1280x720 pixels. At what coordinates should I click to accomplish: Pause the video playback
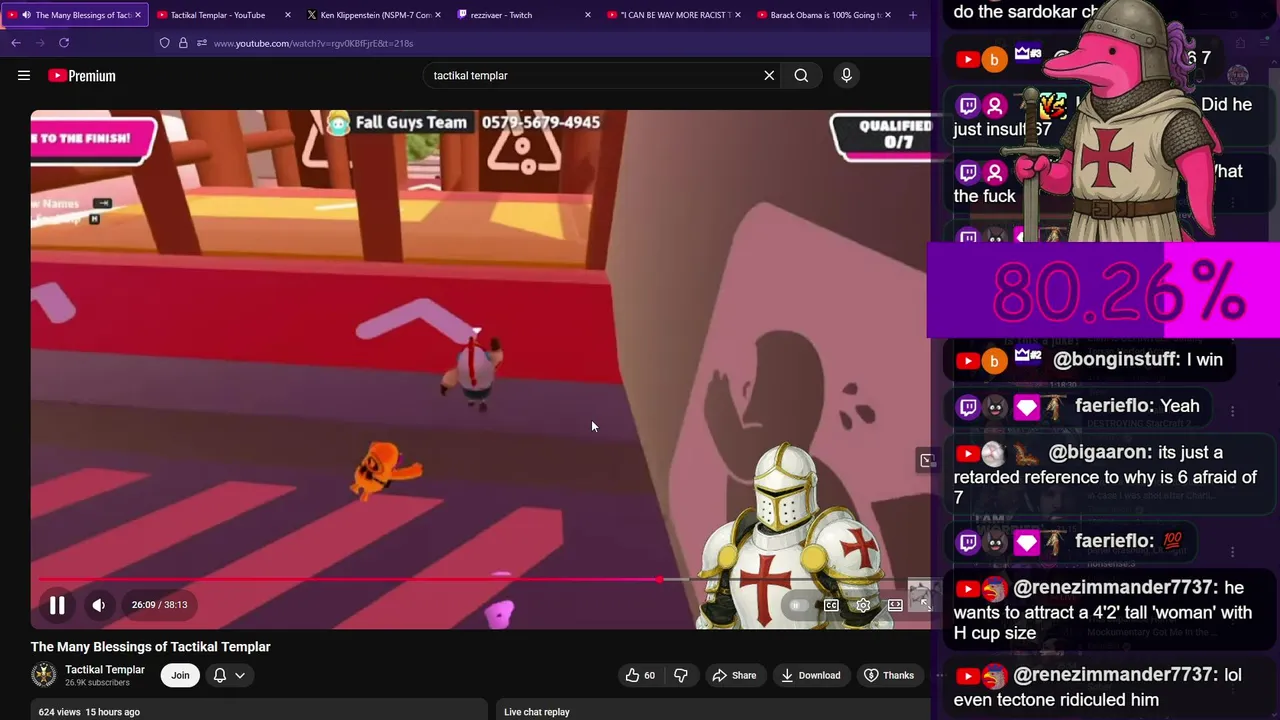(57, 605)
